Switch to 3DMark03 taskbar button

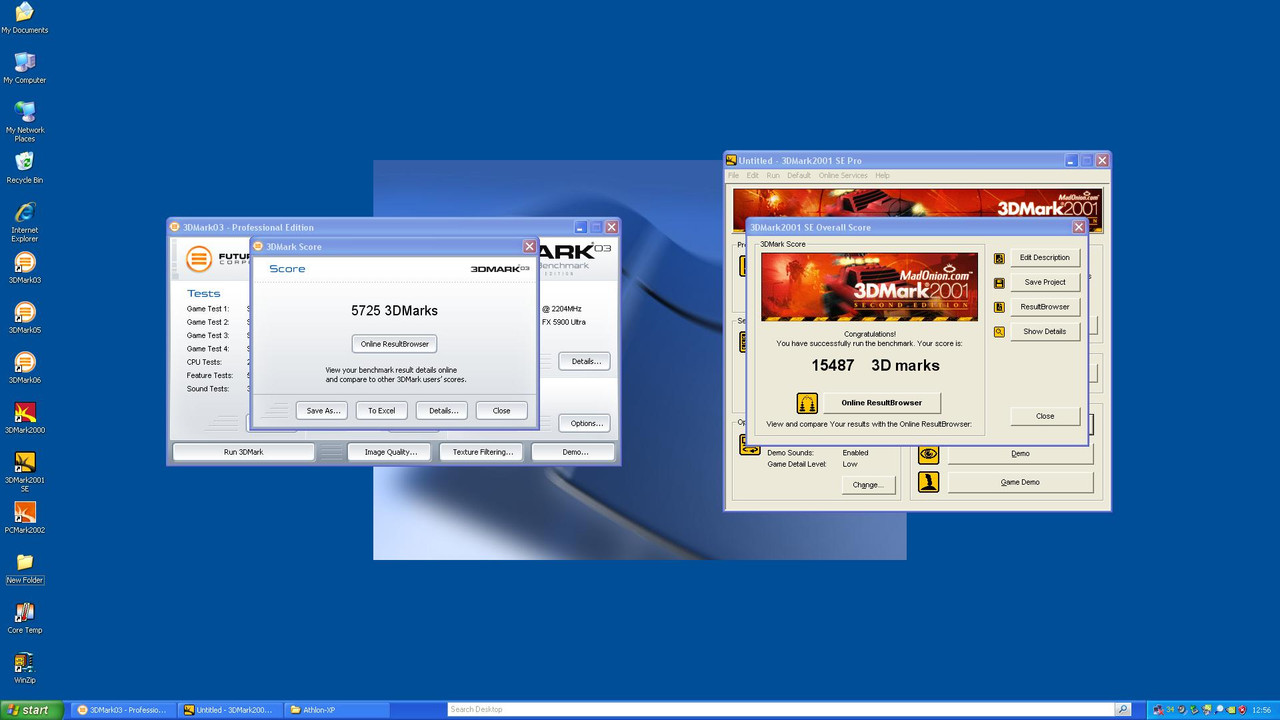tap(122, 710)
